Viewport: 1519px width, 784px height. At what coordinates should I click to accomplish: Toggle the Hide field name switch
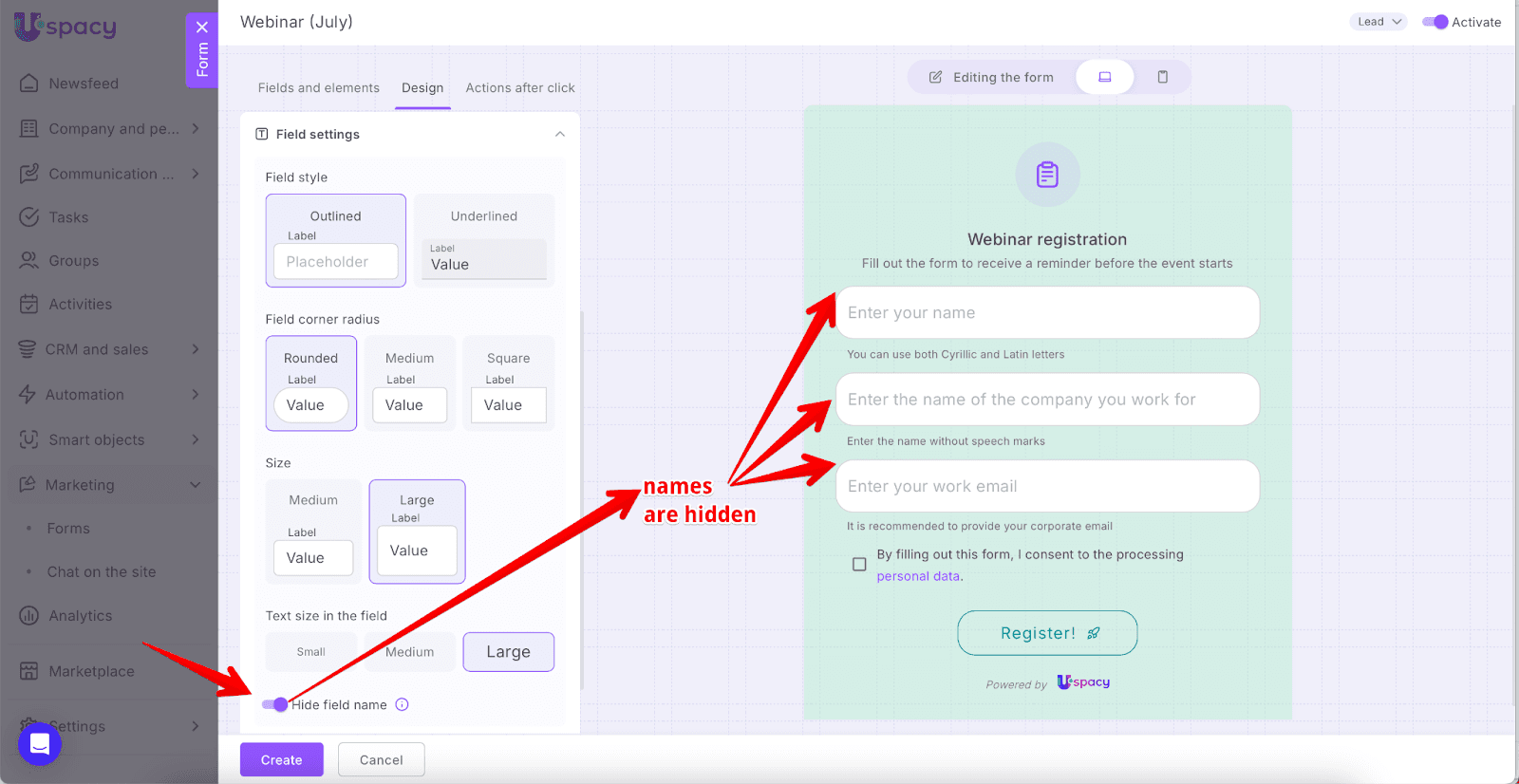pyautogui.click(x=274, y=704)
